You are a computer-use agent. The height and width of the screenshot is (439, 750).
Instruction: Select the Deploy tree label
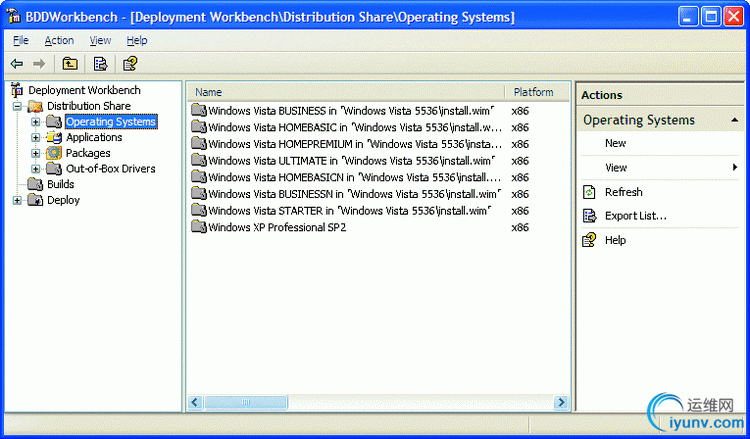click(x=63, y=200)
